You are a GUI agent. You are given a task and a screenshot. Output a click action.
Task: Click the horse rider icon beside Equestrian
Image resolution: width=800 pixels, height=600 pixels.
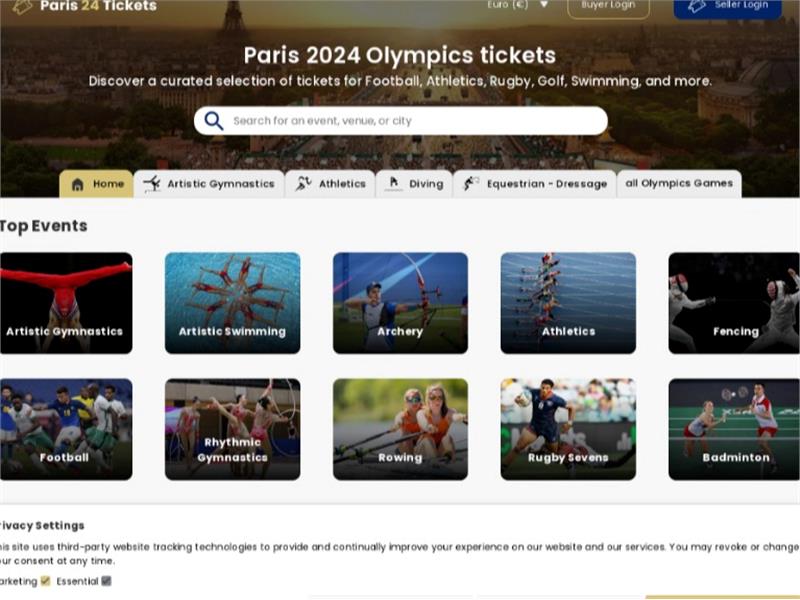pos(471,184)
